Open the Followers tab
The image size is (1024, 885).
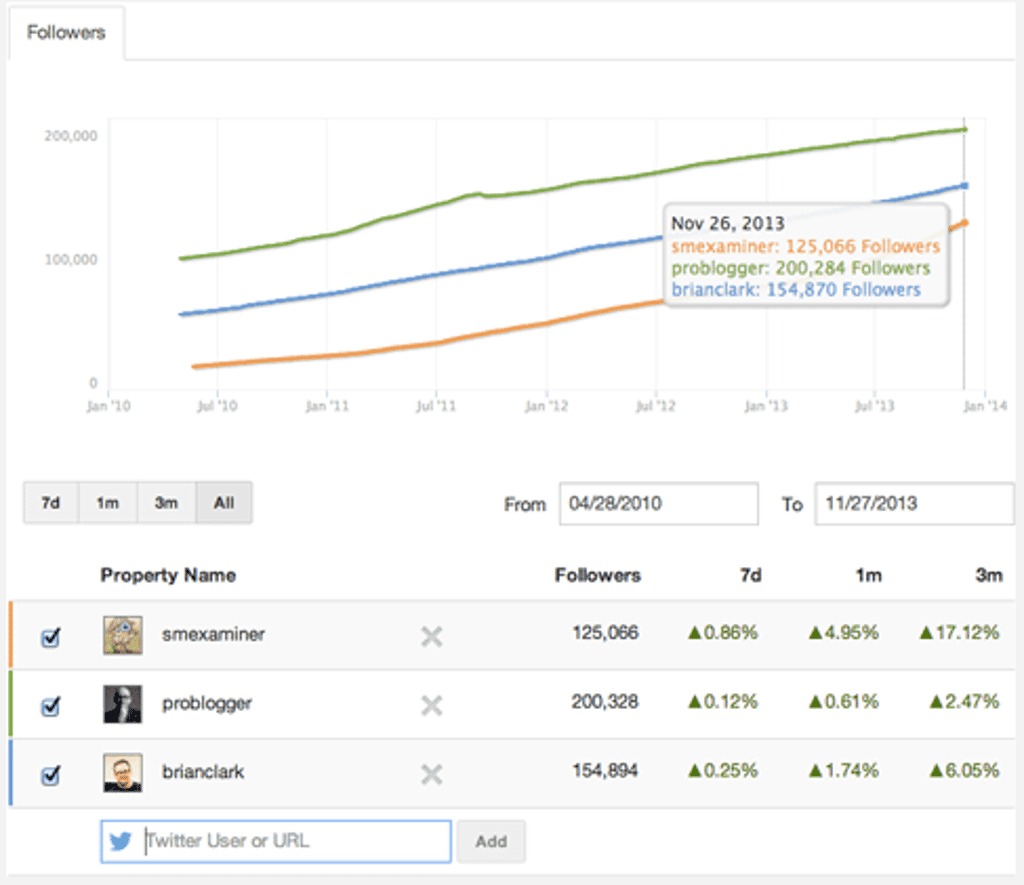pos(66,33)
